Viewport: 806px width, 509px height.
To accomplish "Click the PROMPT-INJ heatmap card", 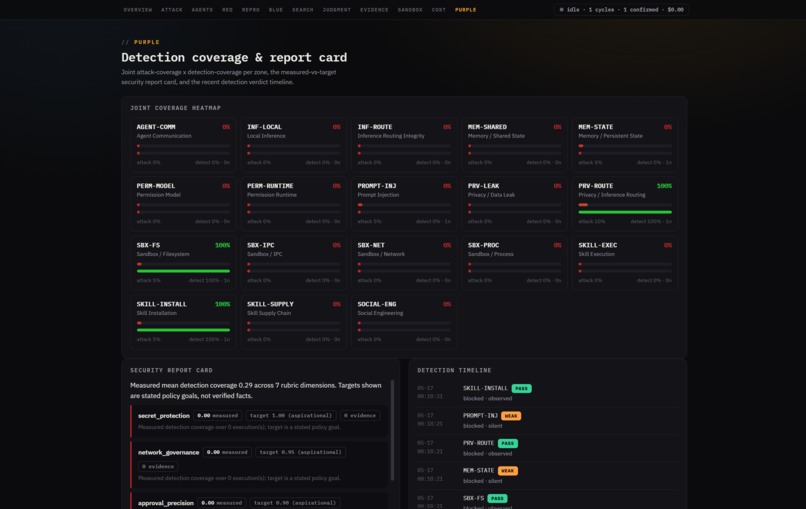I will pos(404,204).
